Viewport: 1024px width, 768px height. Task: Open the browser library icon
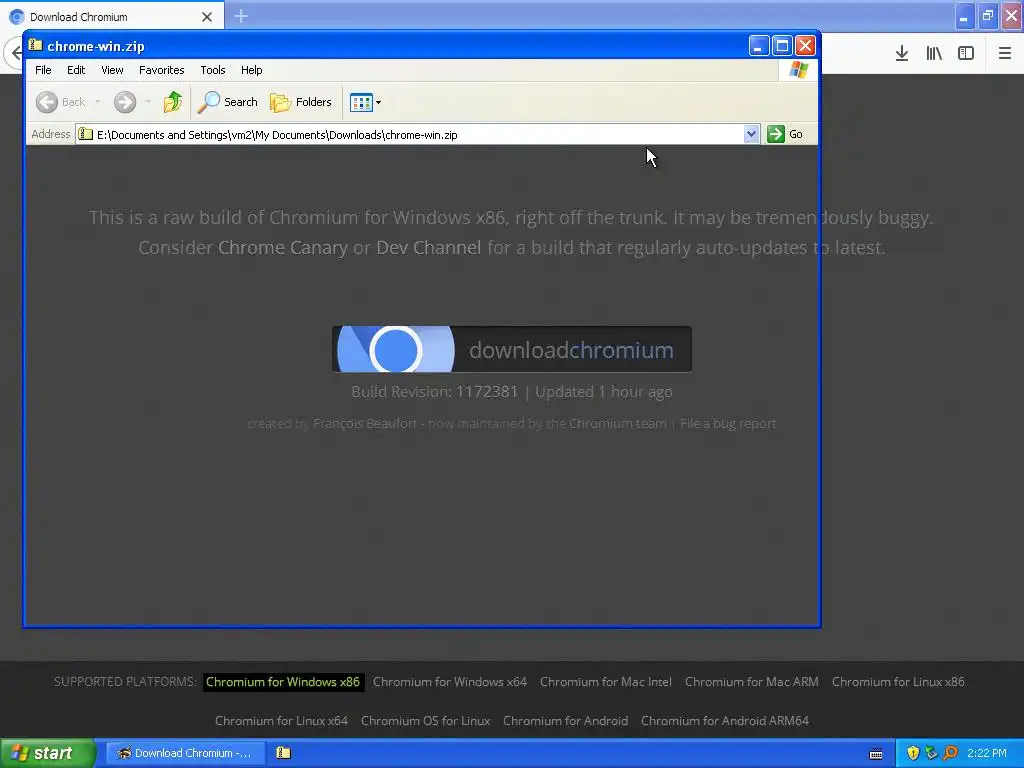coord(934,54)
